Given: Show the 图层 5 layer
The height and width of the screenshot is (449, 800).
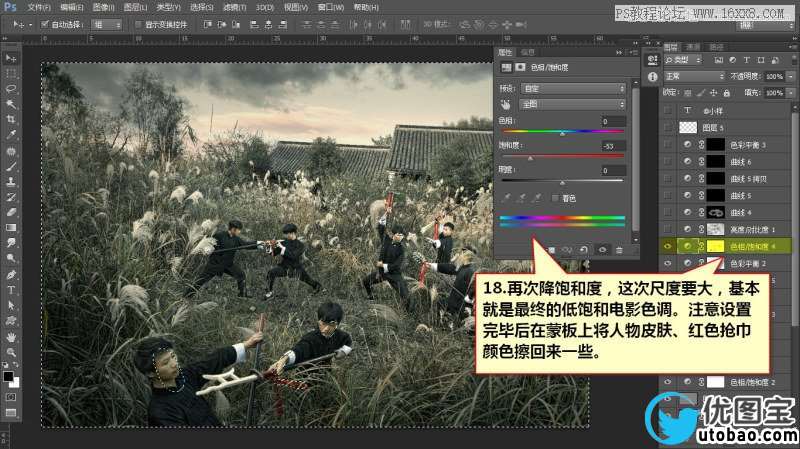Looking at the screenshot, I should [x=667, y=128].
